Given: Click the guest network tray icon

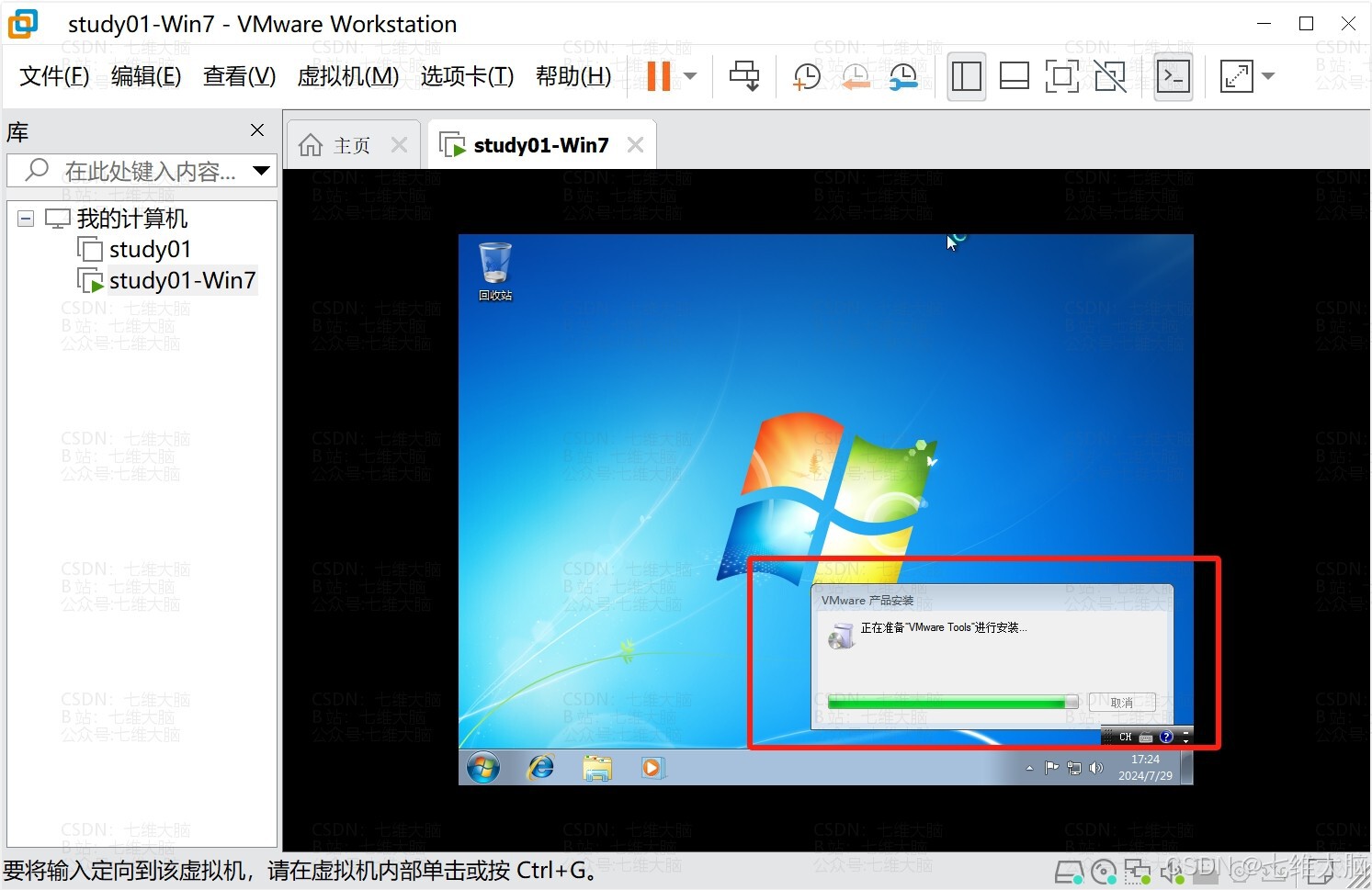Looking at the screenshot, I should (1074, 768).
